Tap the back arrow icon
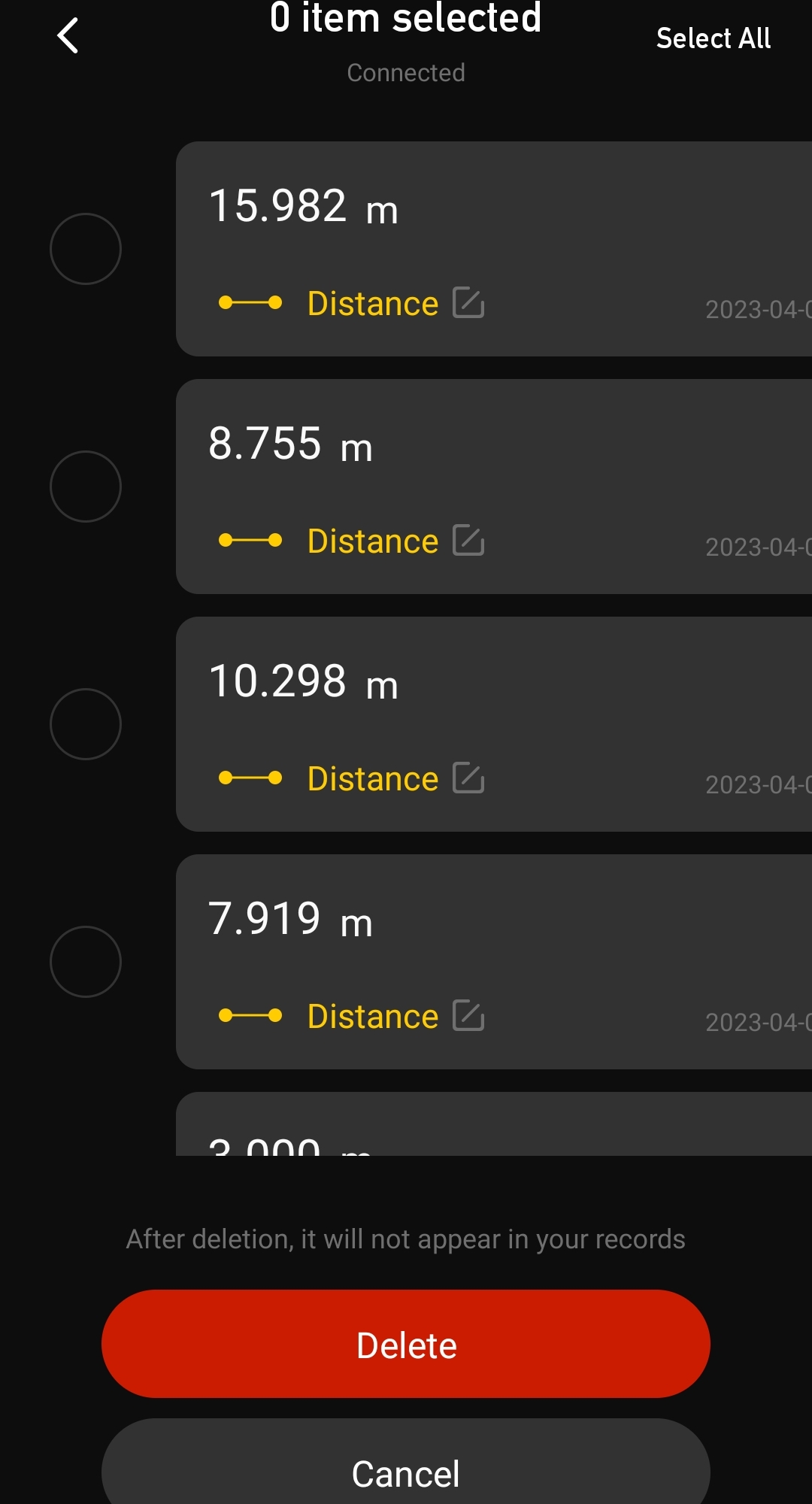The height and width of the screenshot is (1504, 812). coord(68,35)
